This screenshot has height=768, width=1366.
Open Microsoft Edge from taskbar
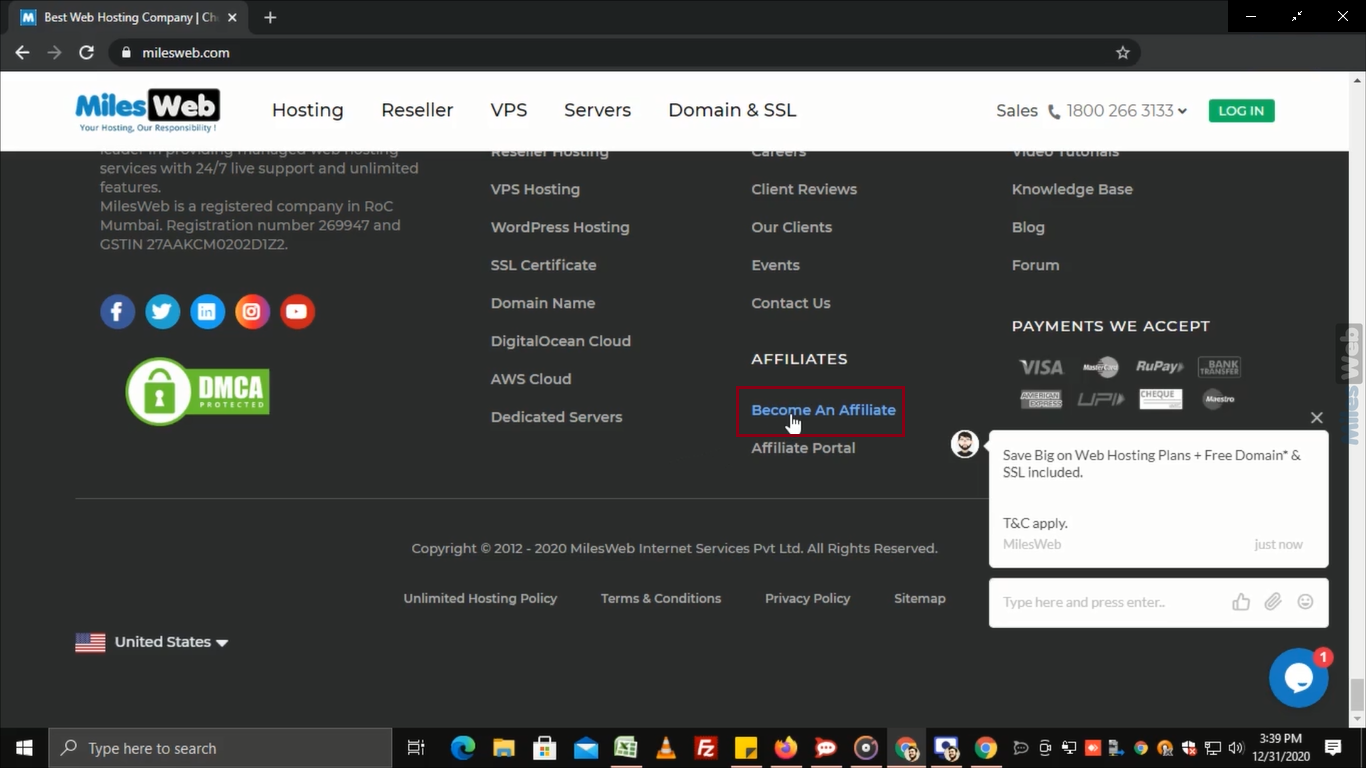(x=462, y=748)
